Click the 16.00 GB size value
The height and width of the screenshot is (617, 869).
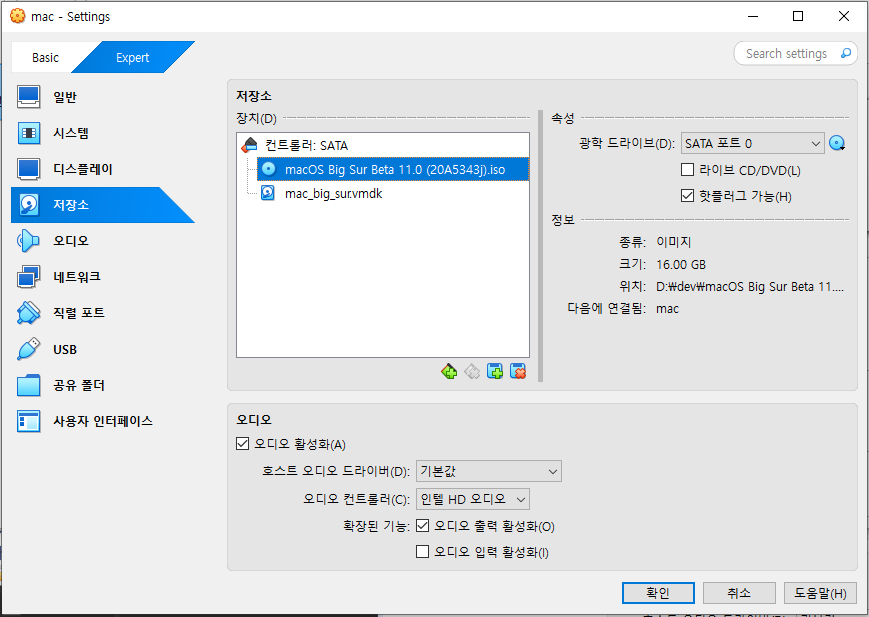pyautogui.click(x=681, y=264)
